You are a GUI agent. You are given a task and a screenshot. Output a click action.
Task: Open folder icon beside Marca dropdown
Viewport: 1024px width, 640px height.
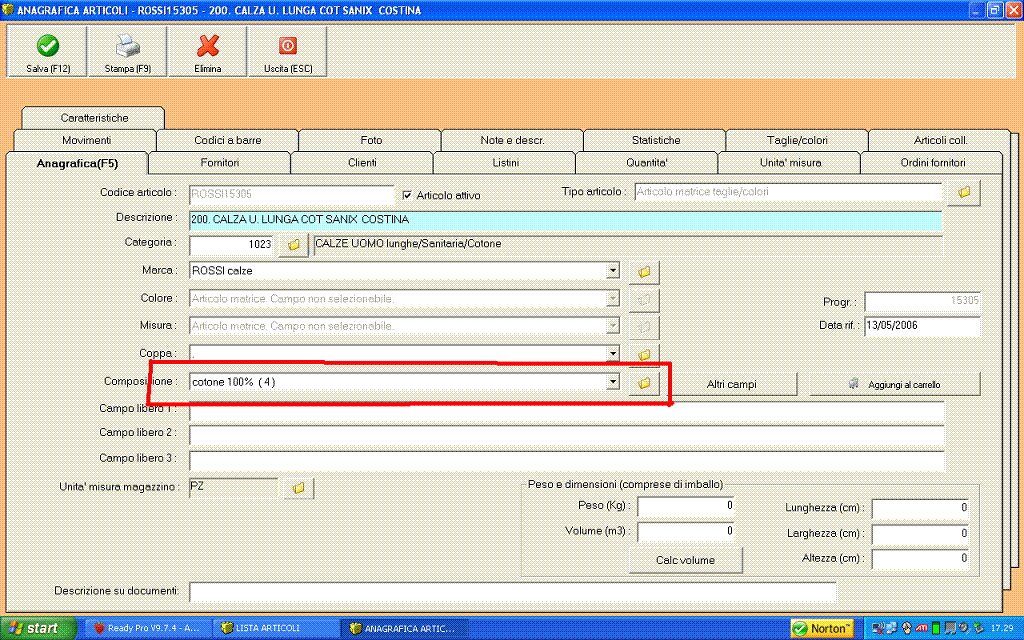(644, 272)
